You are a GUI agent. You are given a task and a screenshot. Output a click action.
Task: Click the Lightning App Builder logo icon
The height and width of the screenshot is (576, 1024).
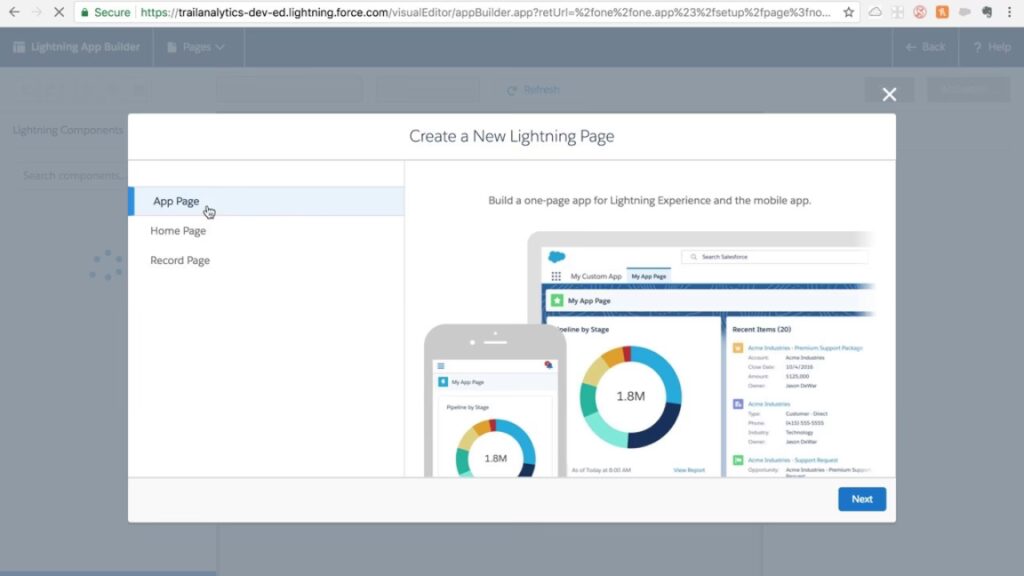tap(19, 47)
